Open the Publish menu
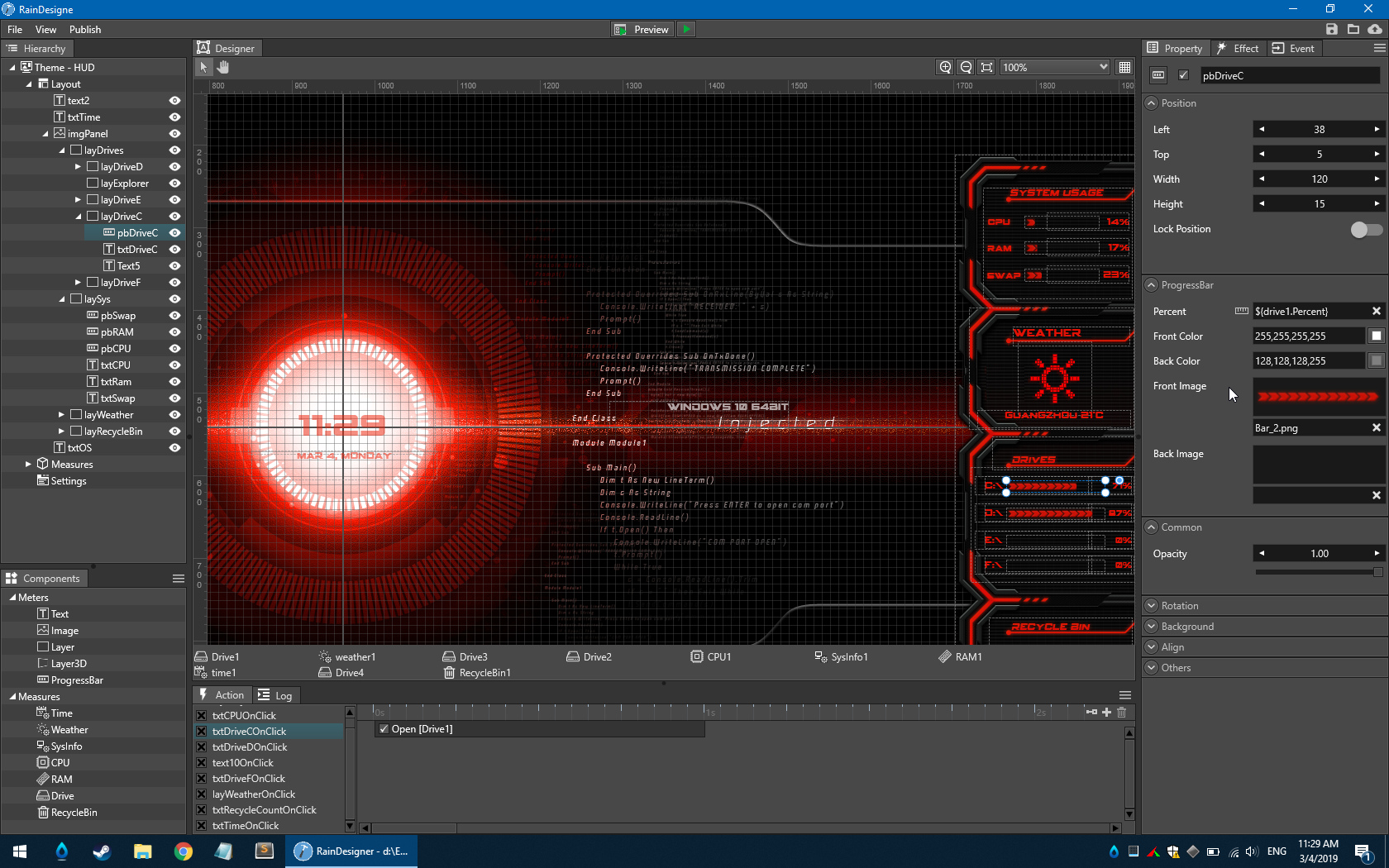Viewport: 1389px width, 868px height. tap(84, 29)
